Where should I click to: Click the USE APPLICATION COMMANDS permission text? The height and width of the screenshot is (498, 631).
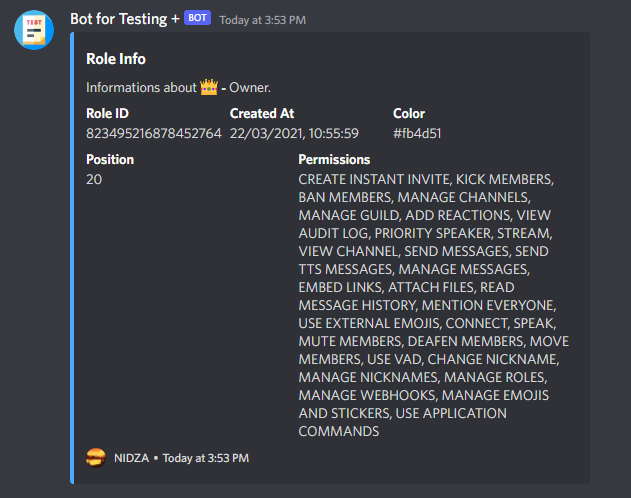click(402, 422)
